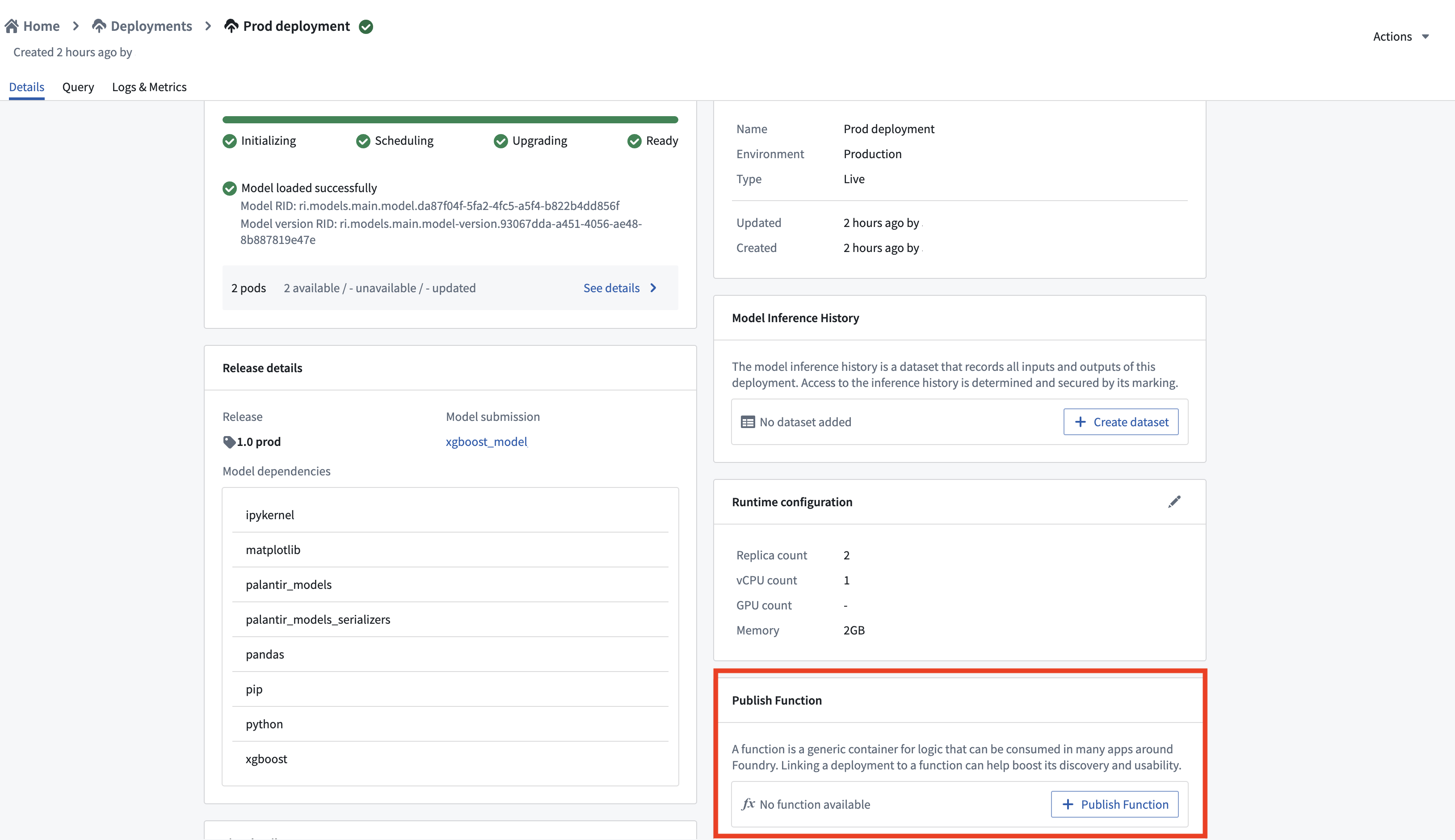Click the Scheduling step check icon
Screen dimensions: 1455x840
point(363,141)
